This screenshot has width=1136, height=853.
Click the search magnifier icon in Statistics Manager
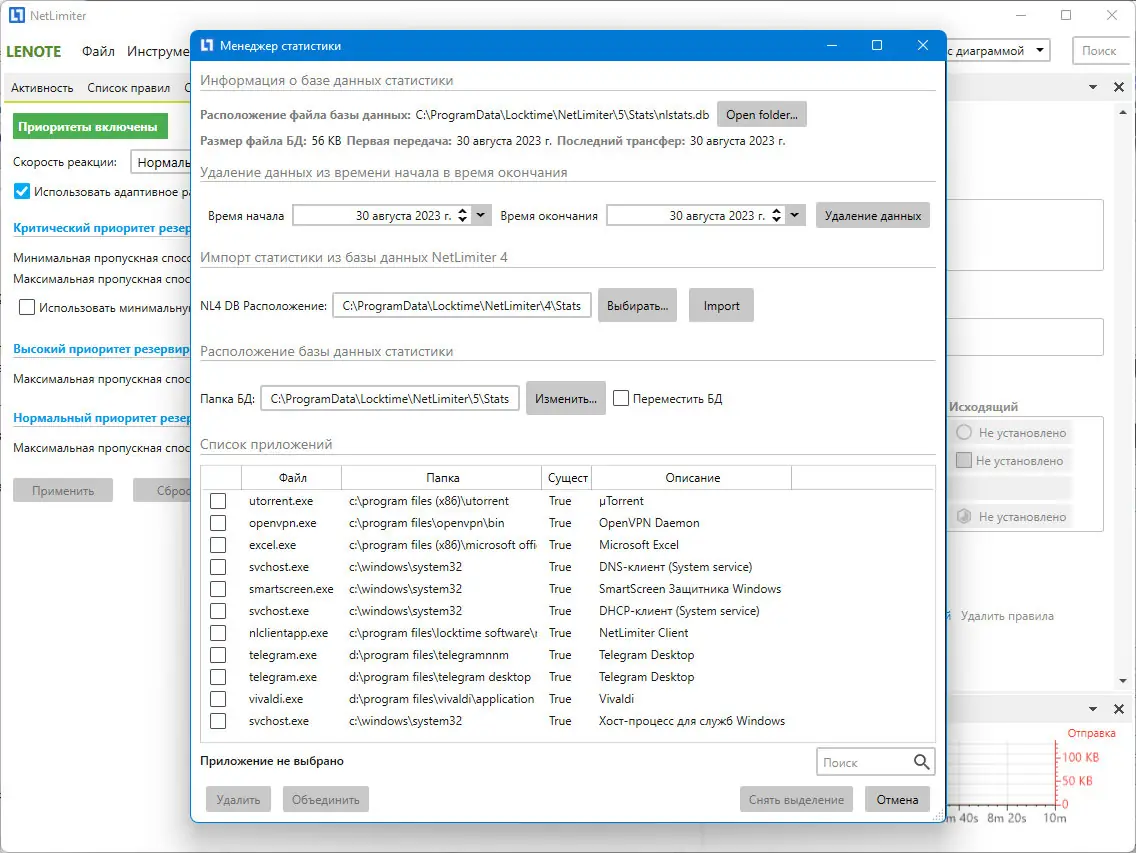(921, 762)
